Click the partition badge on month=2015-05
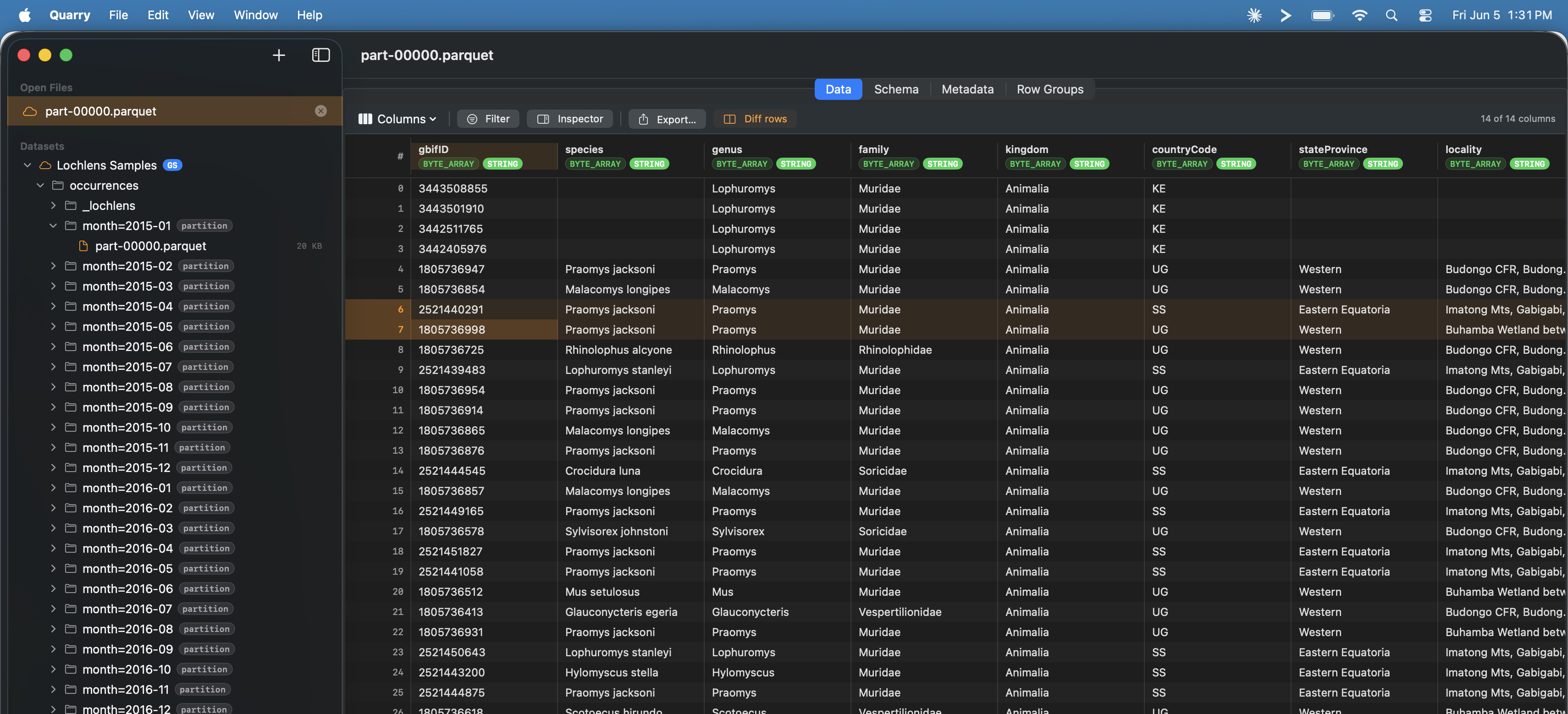This screenshot has width=1568, height=714. pos(206,327)
